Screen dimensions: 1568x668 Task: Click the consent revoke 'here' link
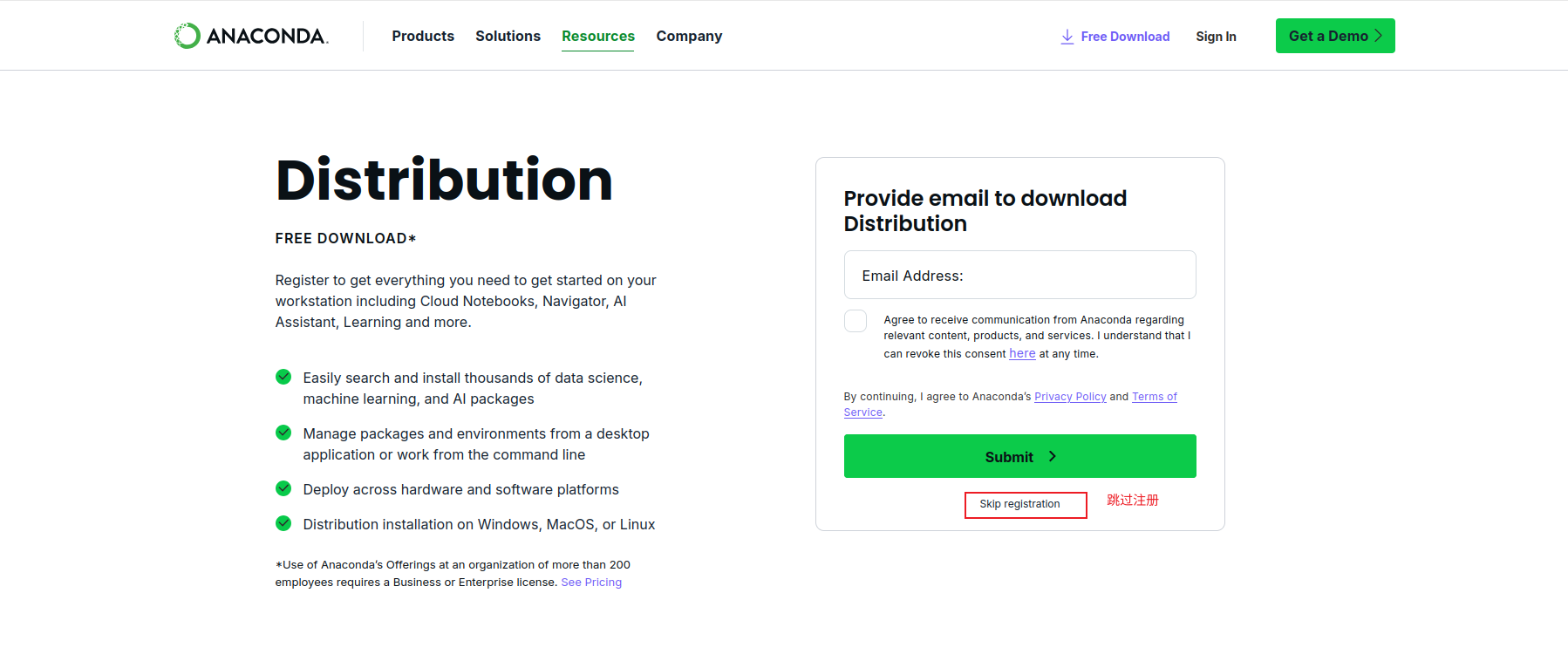1022,353
